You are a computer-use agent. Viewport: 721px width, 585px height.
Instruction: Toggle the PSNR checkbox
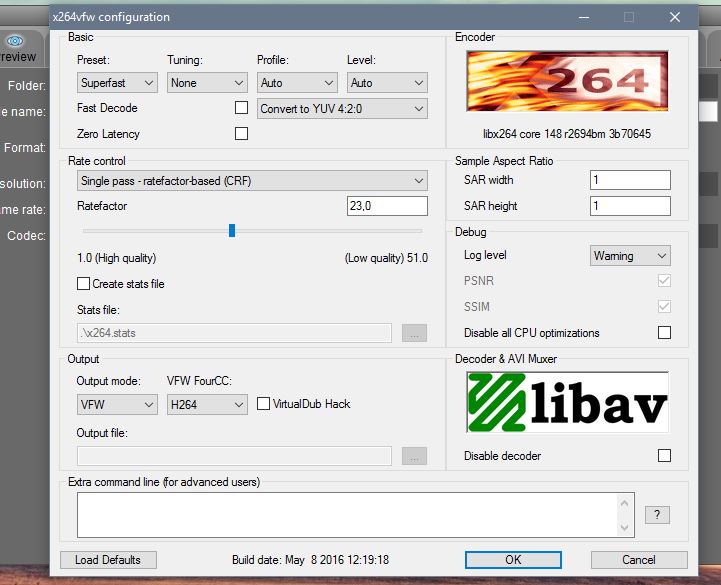(664, 281)
